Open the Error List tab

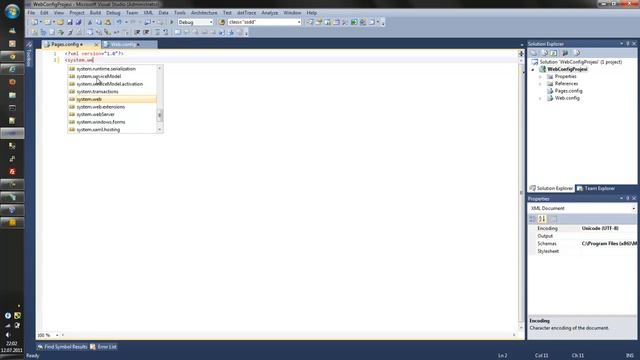click(x=103, y=347)
